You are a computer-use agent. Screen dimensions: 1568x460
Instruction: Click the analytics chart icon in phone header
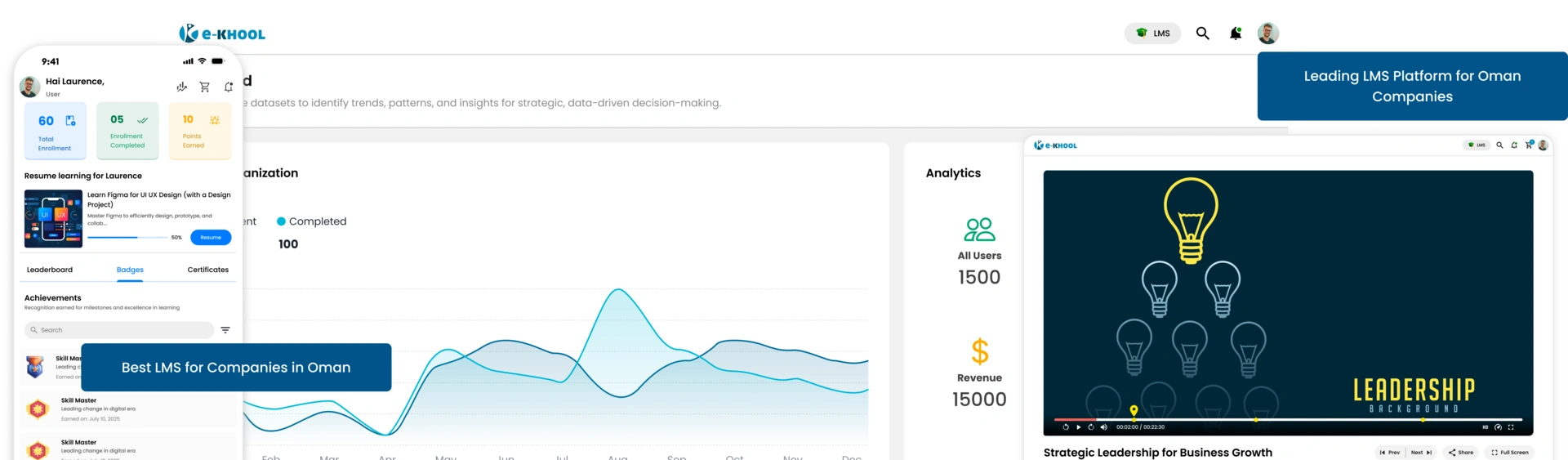[x=181, y=87]
